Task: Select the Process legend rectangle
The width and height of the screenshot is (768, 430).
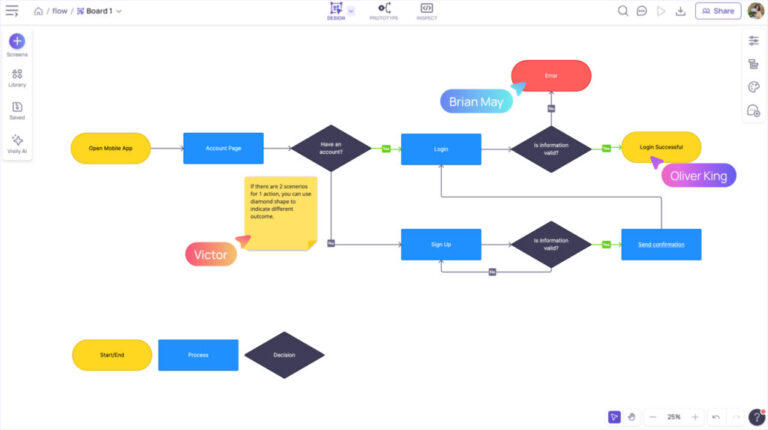Action: tap(198, 355)
